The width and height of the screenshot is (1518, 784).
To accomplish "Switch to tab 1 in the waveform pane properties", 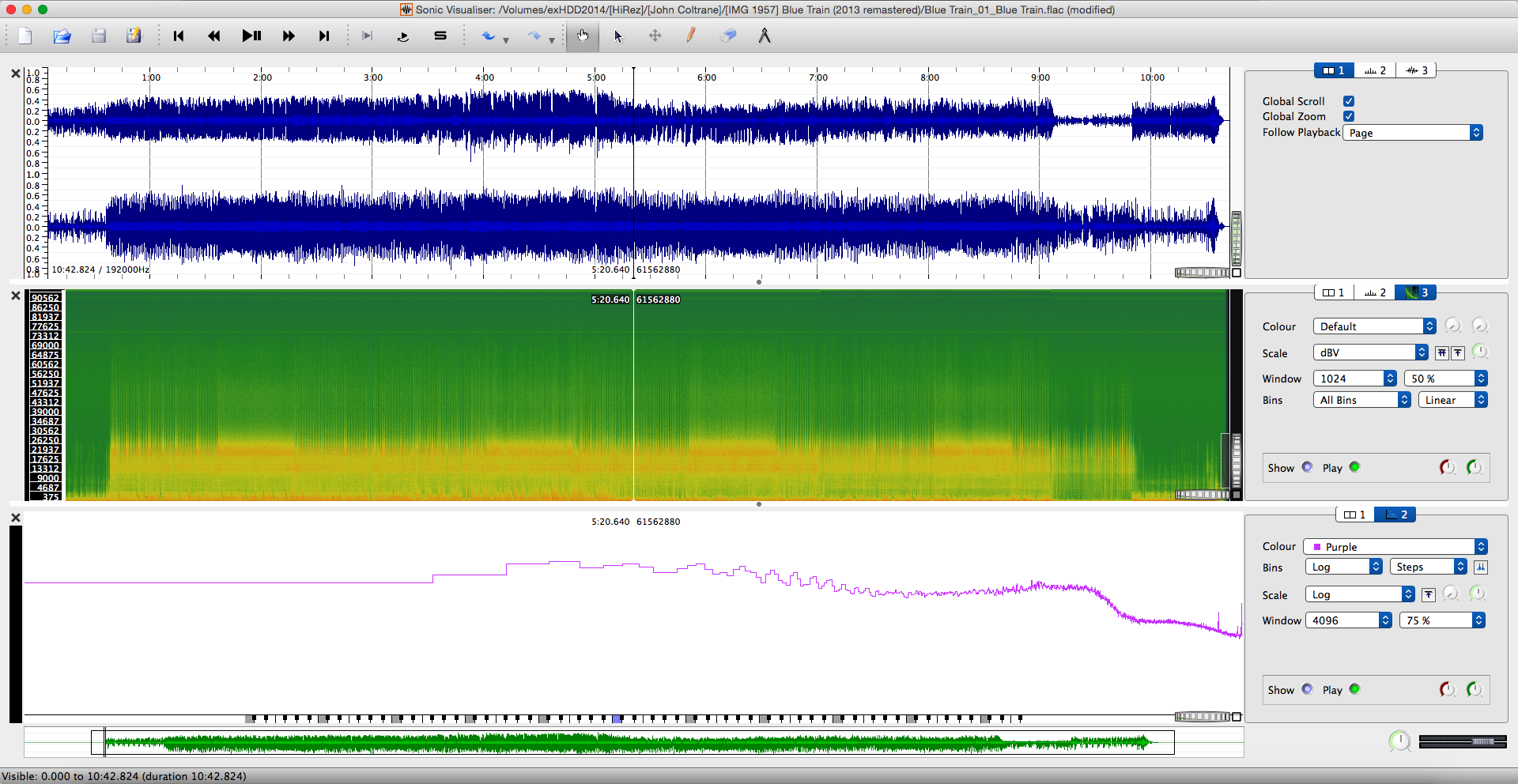I will [x=1334, y=70].
